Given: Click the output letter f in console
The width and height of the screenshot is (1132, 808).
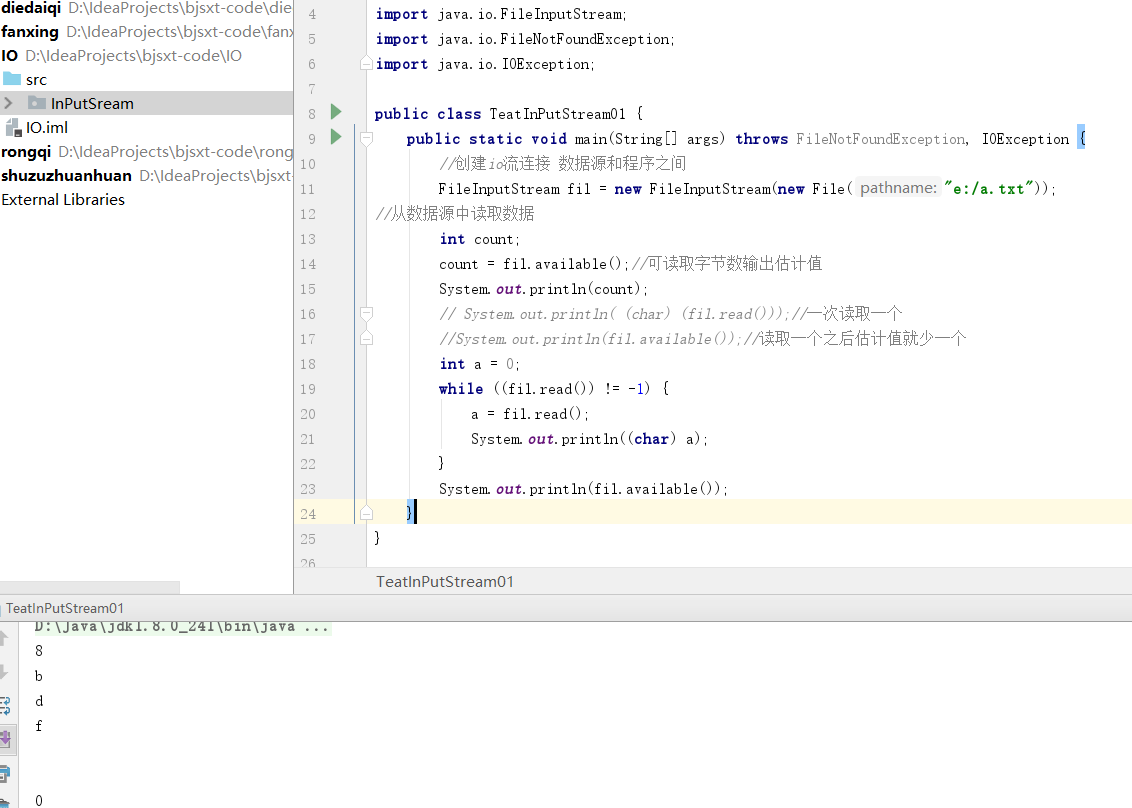Looking at the screenshot, I should [38, 726].
